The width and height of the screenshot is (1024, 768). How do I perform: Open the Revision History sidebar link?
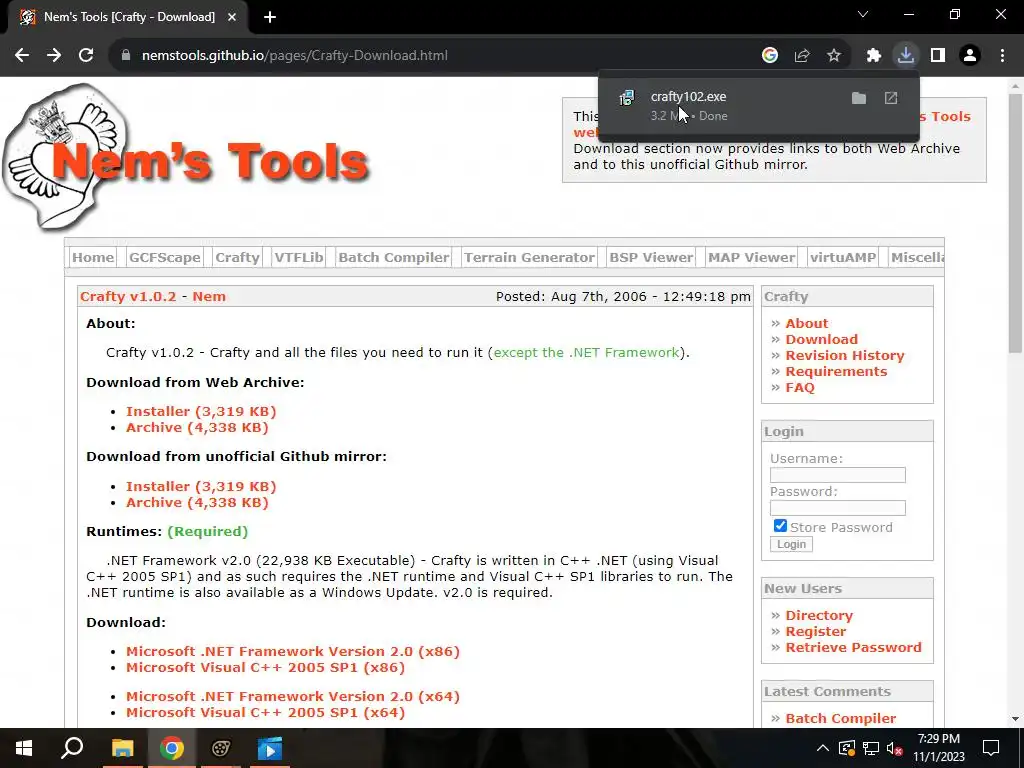pos(845,356)
